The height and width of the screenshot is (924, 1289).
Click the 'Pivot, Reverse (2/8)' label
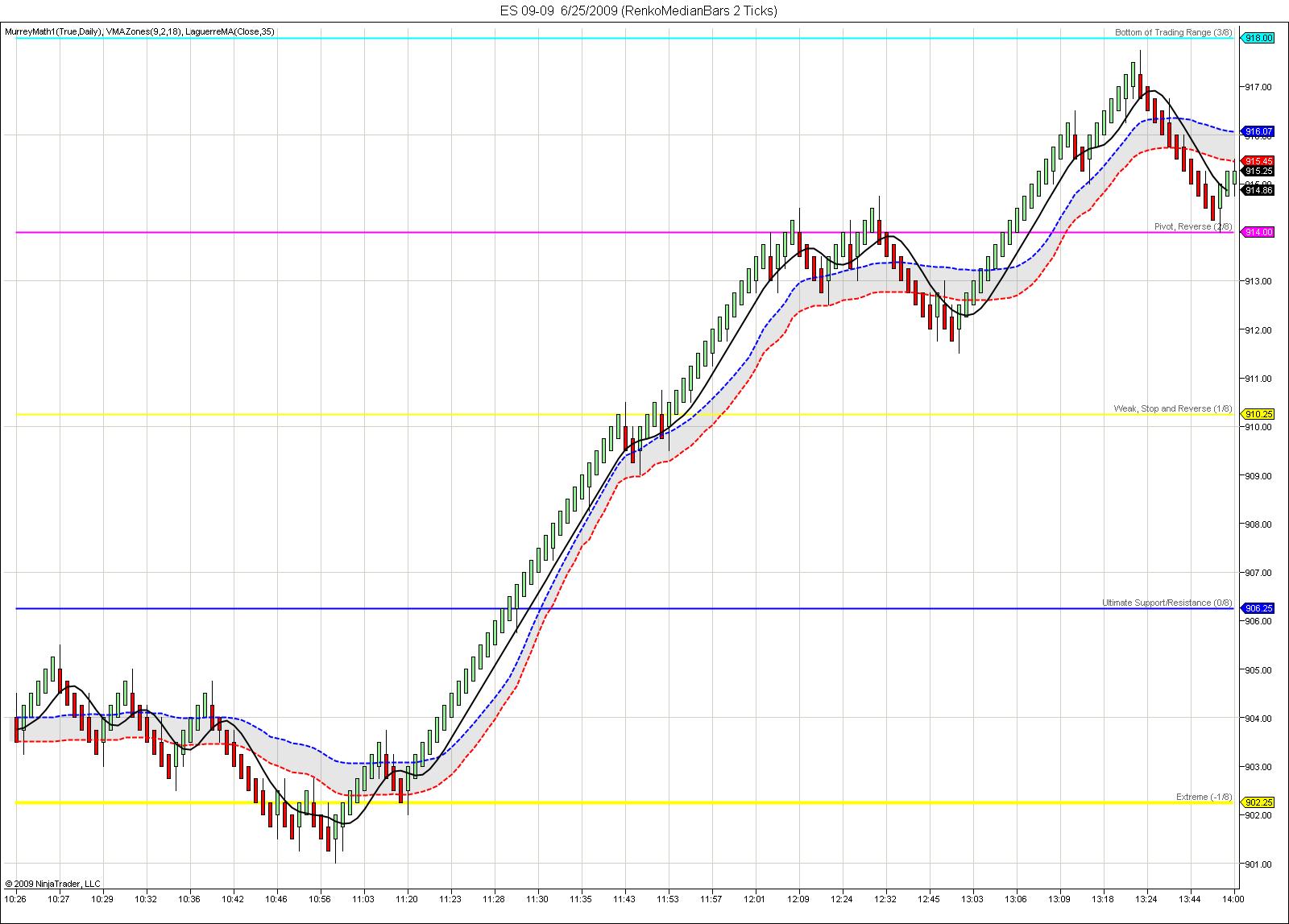[1193, 226]
